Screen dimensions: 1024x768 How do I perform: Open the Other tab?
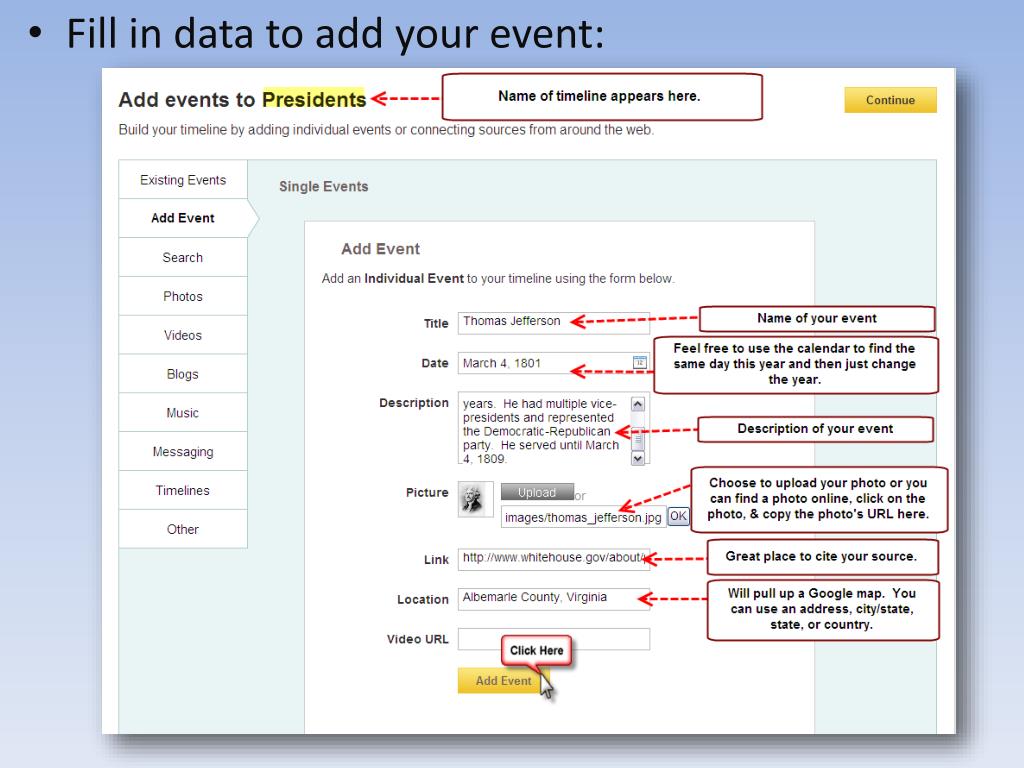pos(183,530)
